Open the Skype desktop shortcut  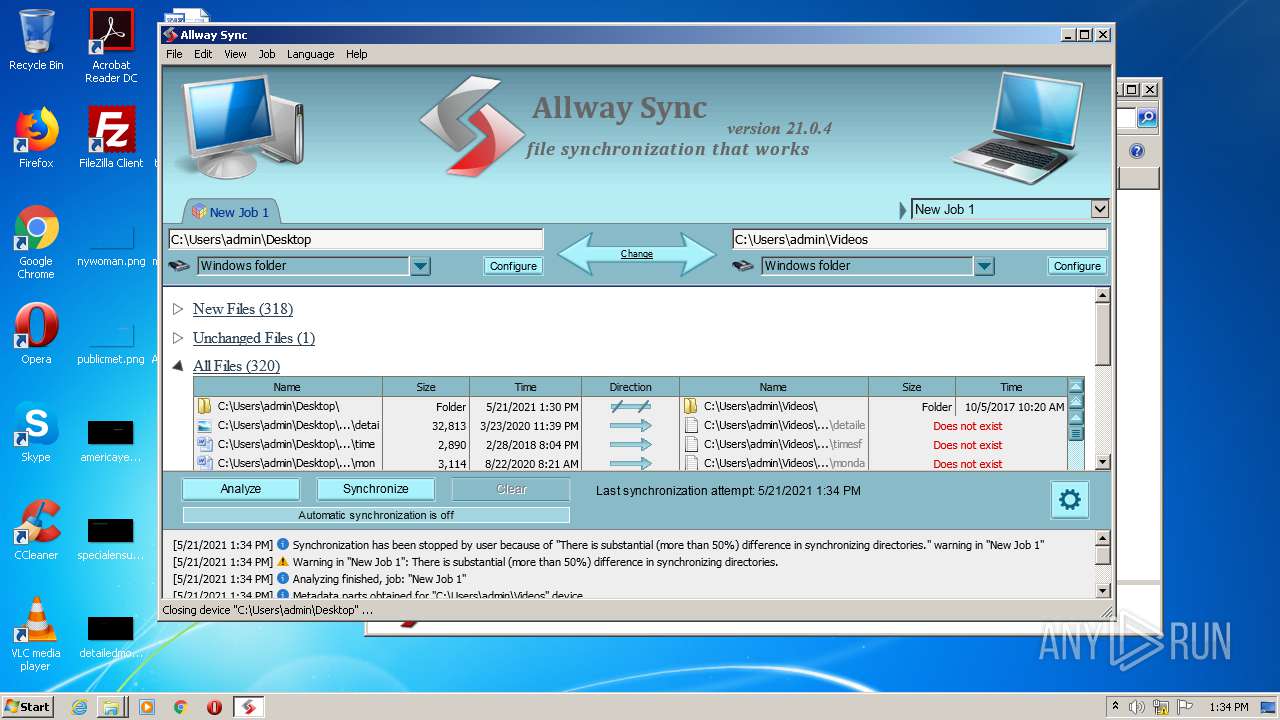click(36, 432)
